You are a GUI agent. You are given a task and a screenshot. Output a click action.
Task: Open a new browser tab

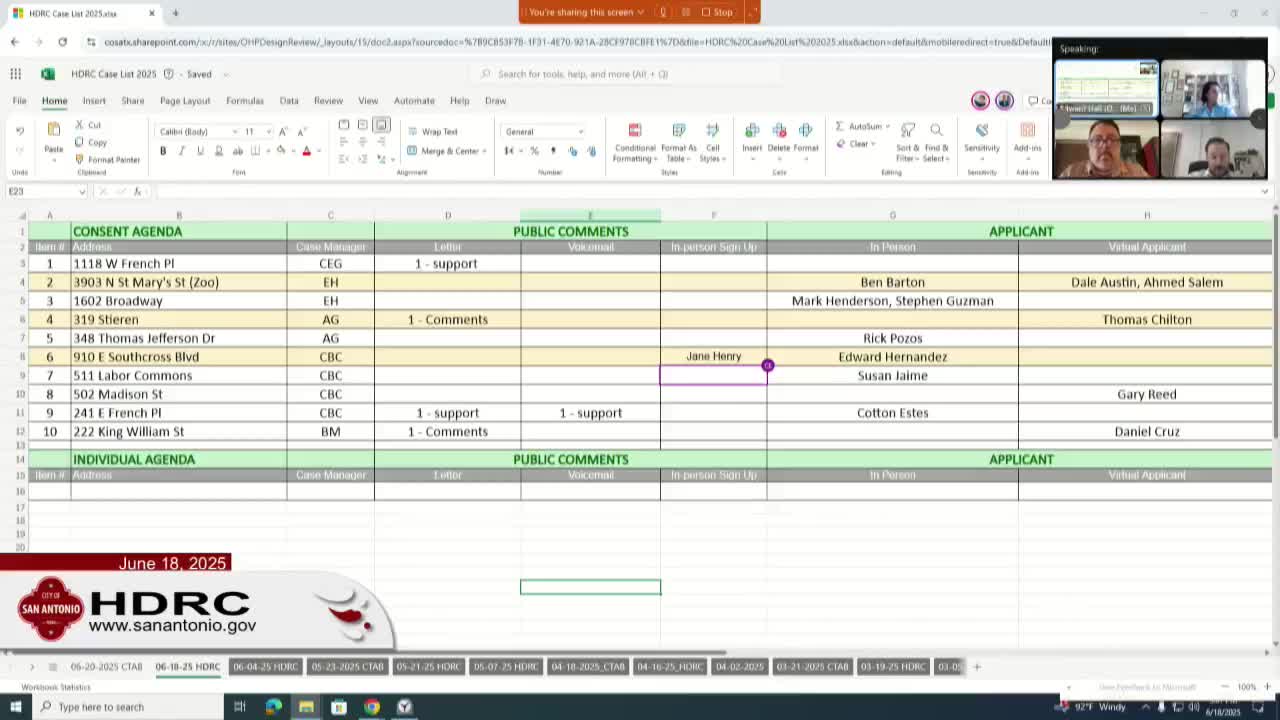[175, 13]
